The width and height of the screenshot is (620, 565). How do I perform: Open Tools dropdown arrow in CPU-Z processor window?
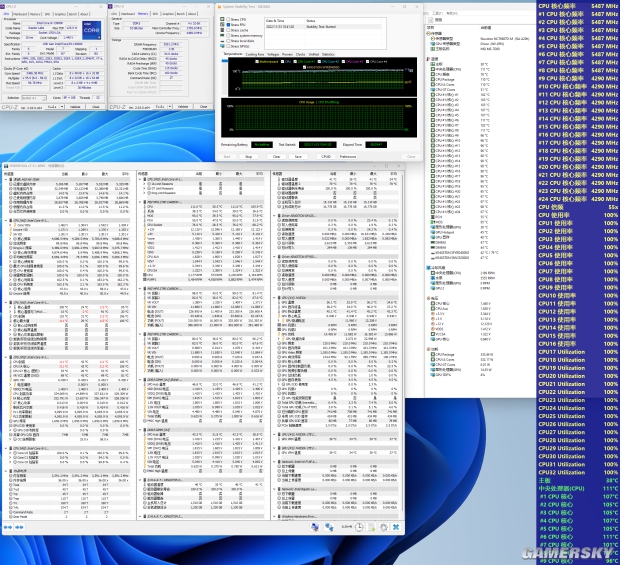(x=62, y=107)
